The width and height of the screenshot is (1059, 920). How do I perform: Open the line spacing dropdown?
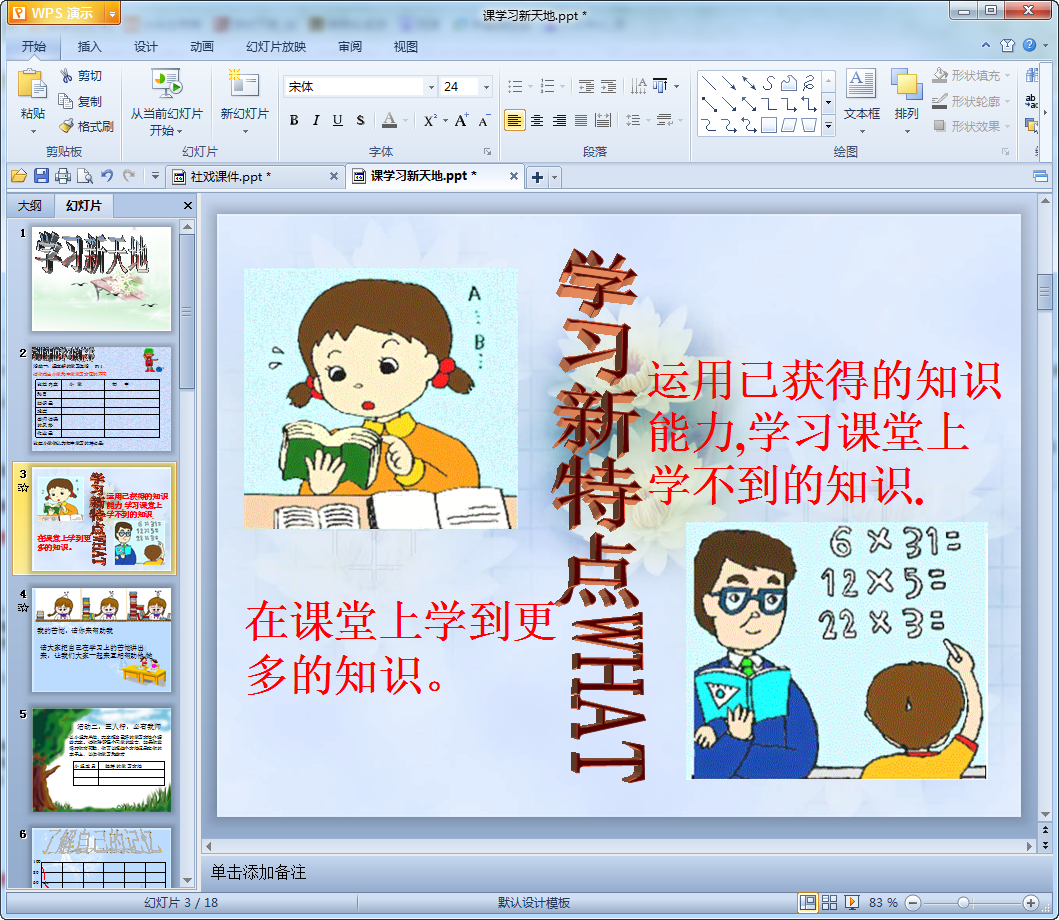pyautogui.click(x=648, y=121)
